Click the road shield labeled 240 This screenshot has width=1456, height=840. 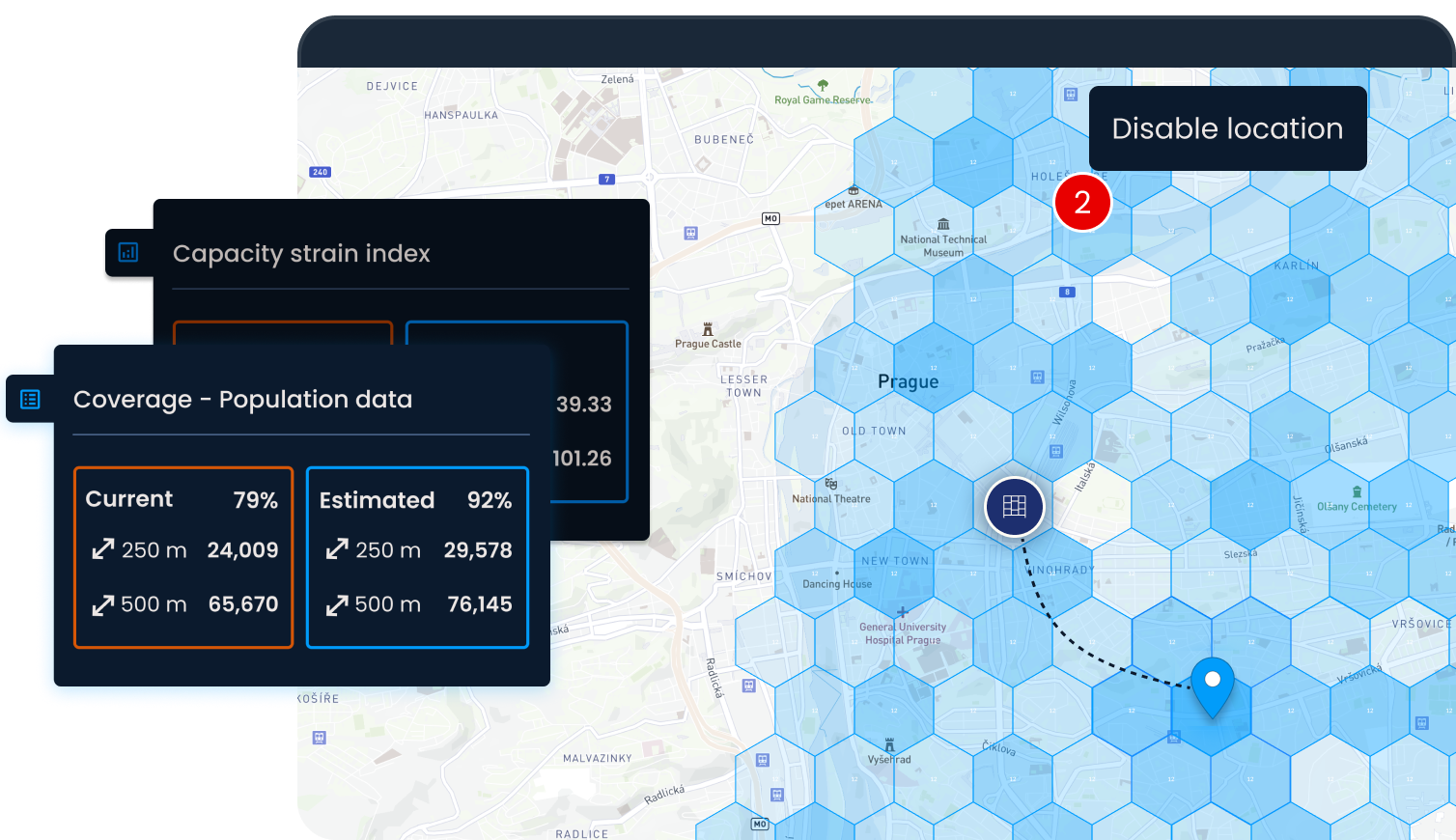pyautogui.click(x=320, y=172)
